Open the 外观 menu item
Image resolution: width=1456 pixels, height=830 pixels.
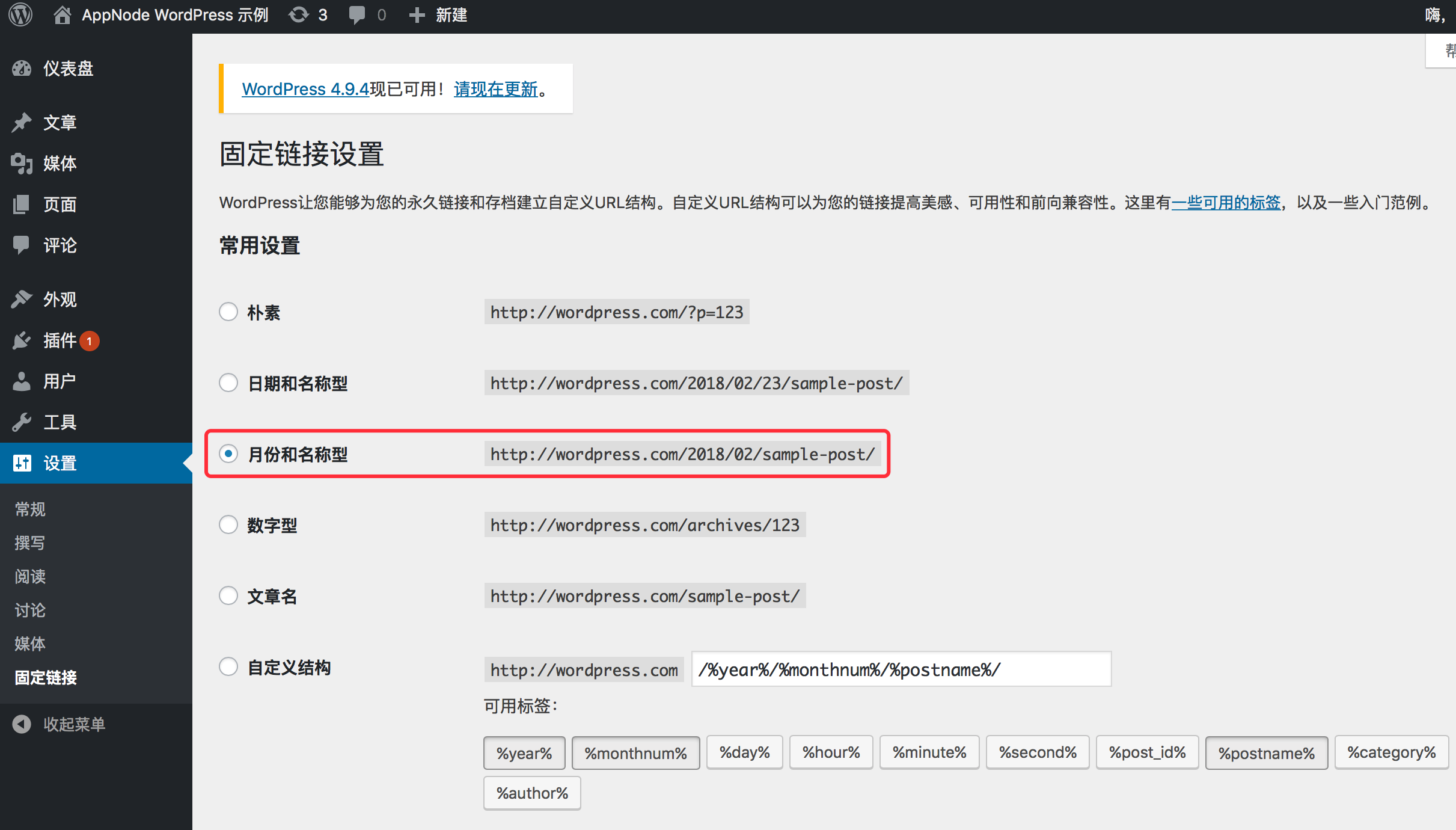pos(96,299)
